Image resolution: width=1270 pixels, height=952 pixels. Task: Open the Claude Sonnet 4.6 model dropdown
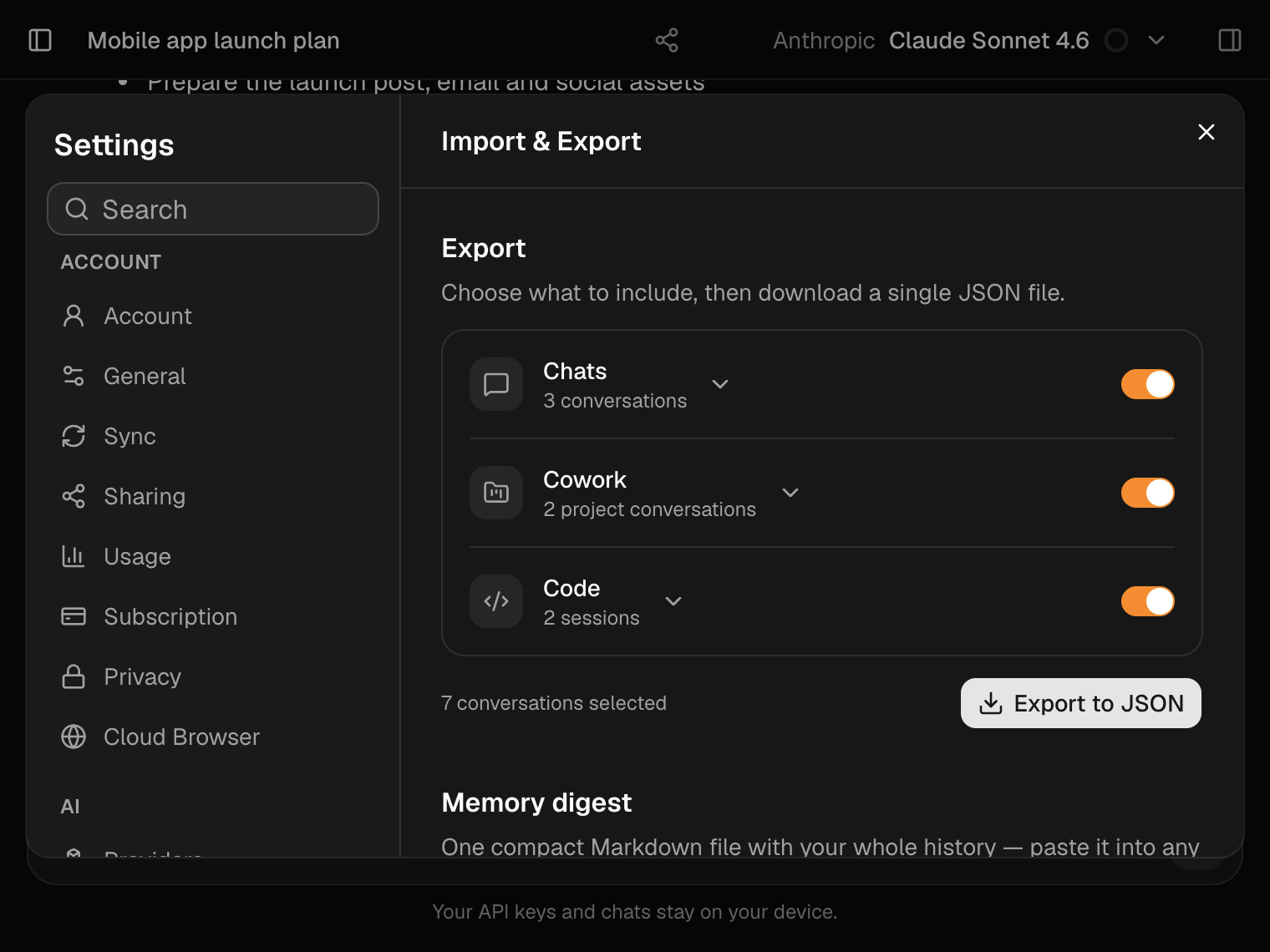[1156, 40]
